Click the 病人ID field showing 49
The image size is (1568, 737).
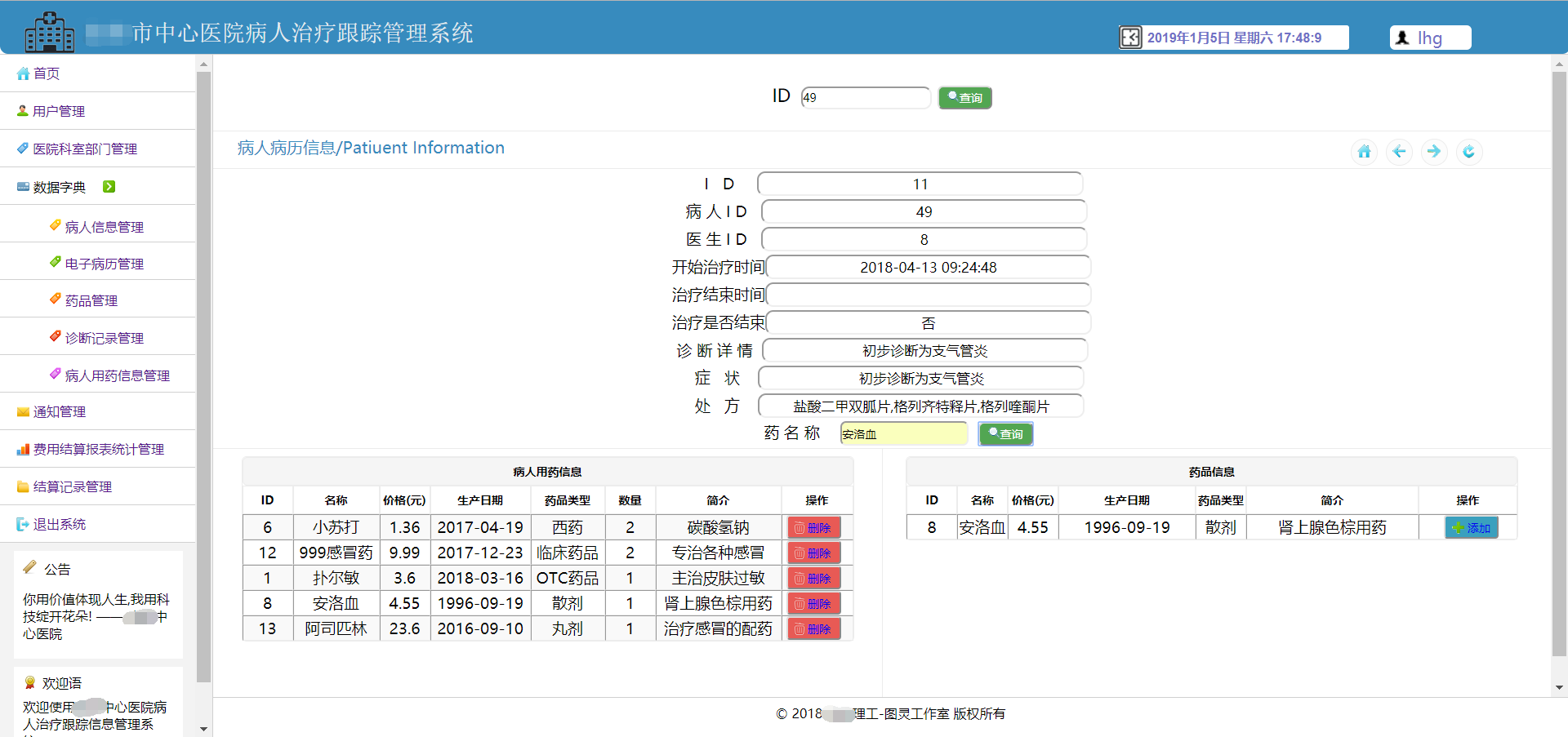pyautogui.click(x=924, y=212)
